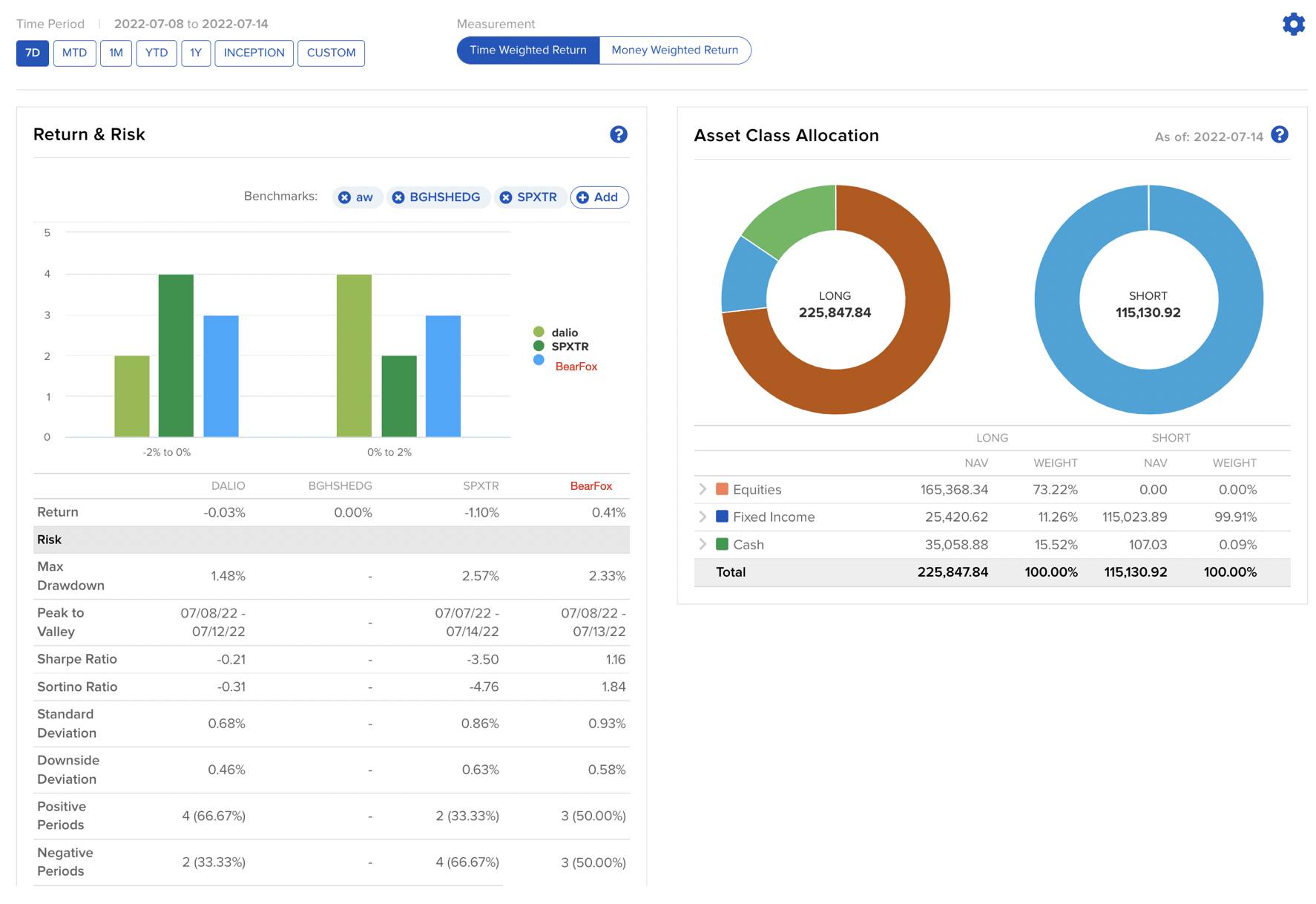Choose the INCEPTION time period

tap(254, 53)
